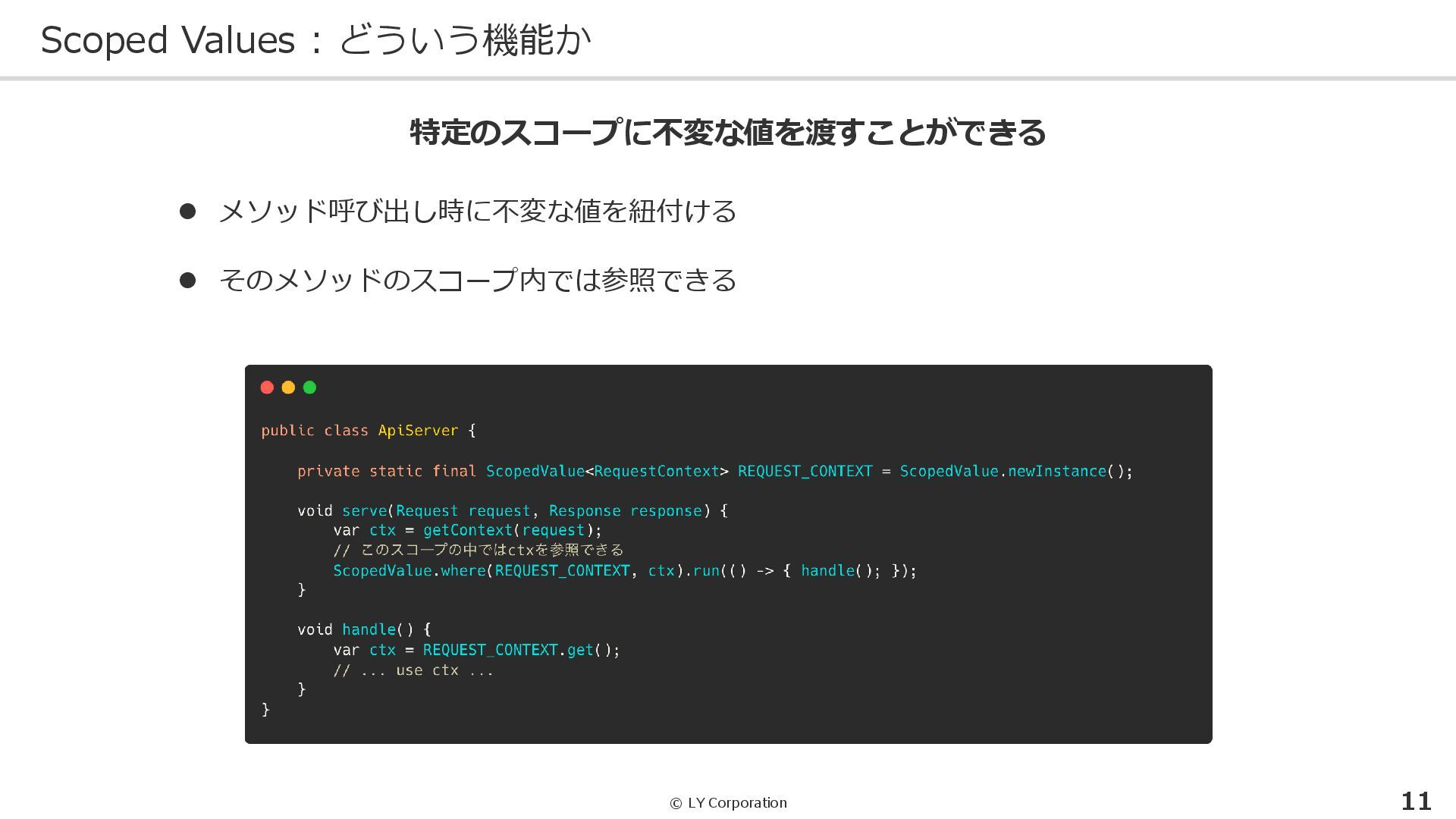Viewport: 1456px width, 819px height.
Task: Click the '© LY Corporation' footer text
Action: tap(728, 803)
